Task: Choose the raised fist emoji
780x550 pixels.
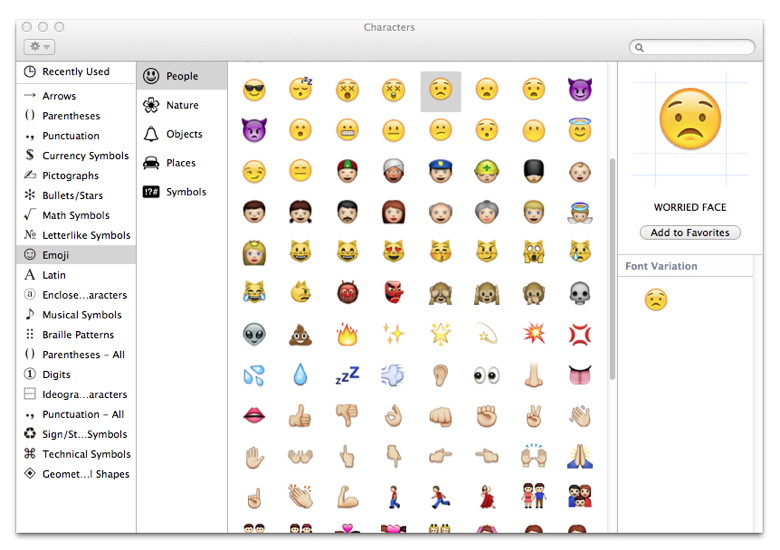Action: tap(487, 416)
